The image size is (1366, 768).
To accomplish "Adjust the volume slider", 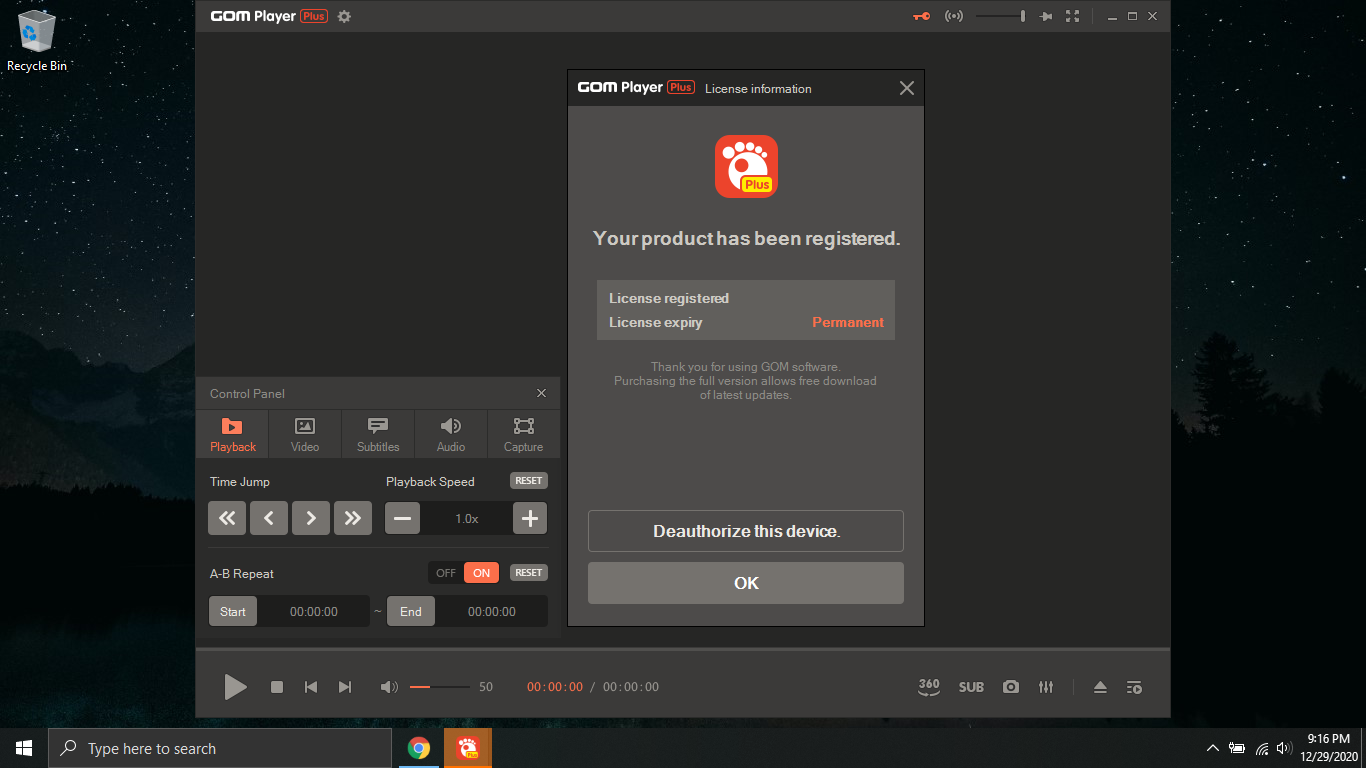I will point(438,687).
